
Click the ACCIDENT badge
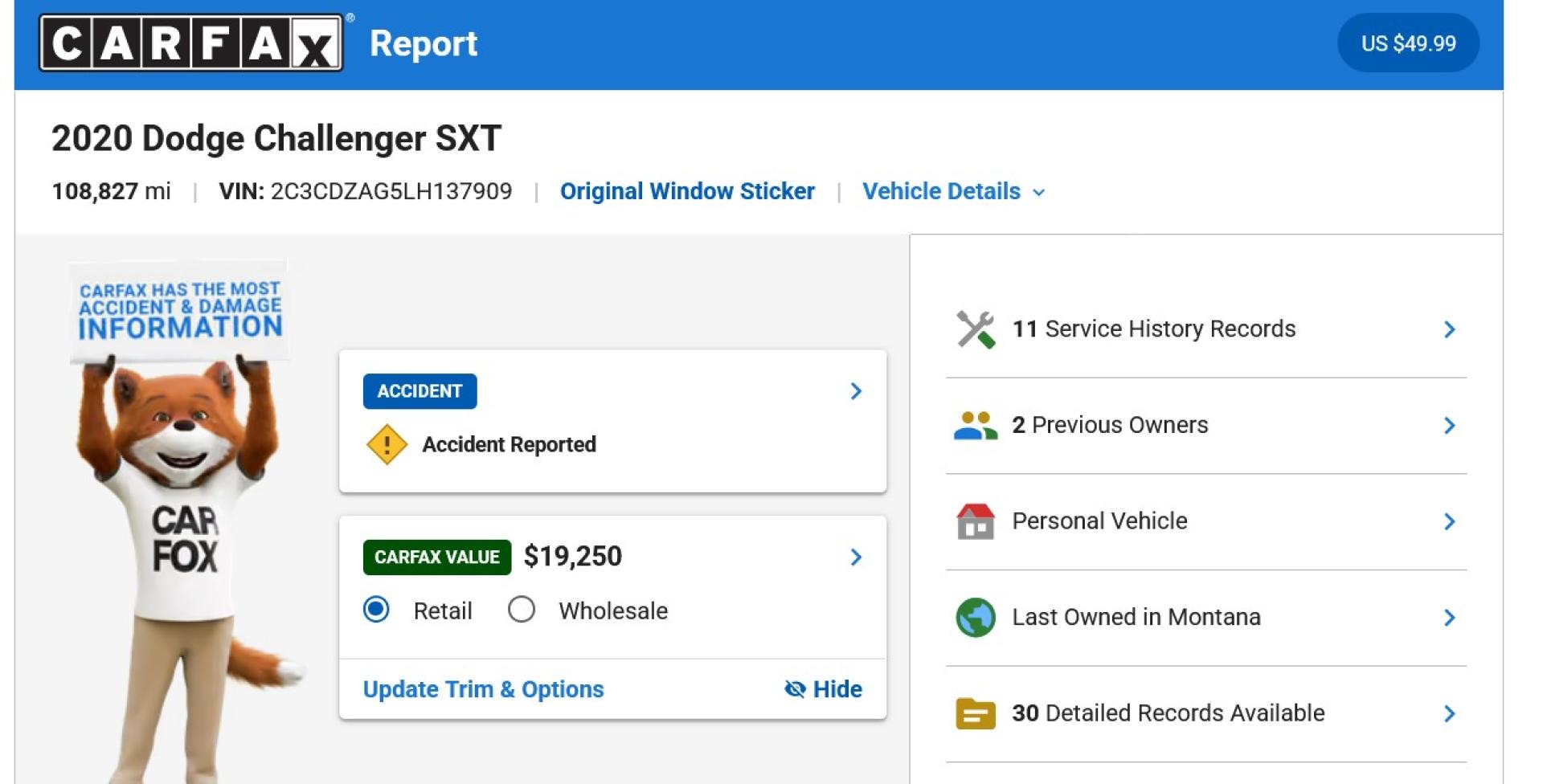click(x=420, y=391)
